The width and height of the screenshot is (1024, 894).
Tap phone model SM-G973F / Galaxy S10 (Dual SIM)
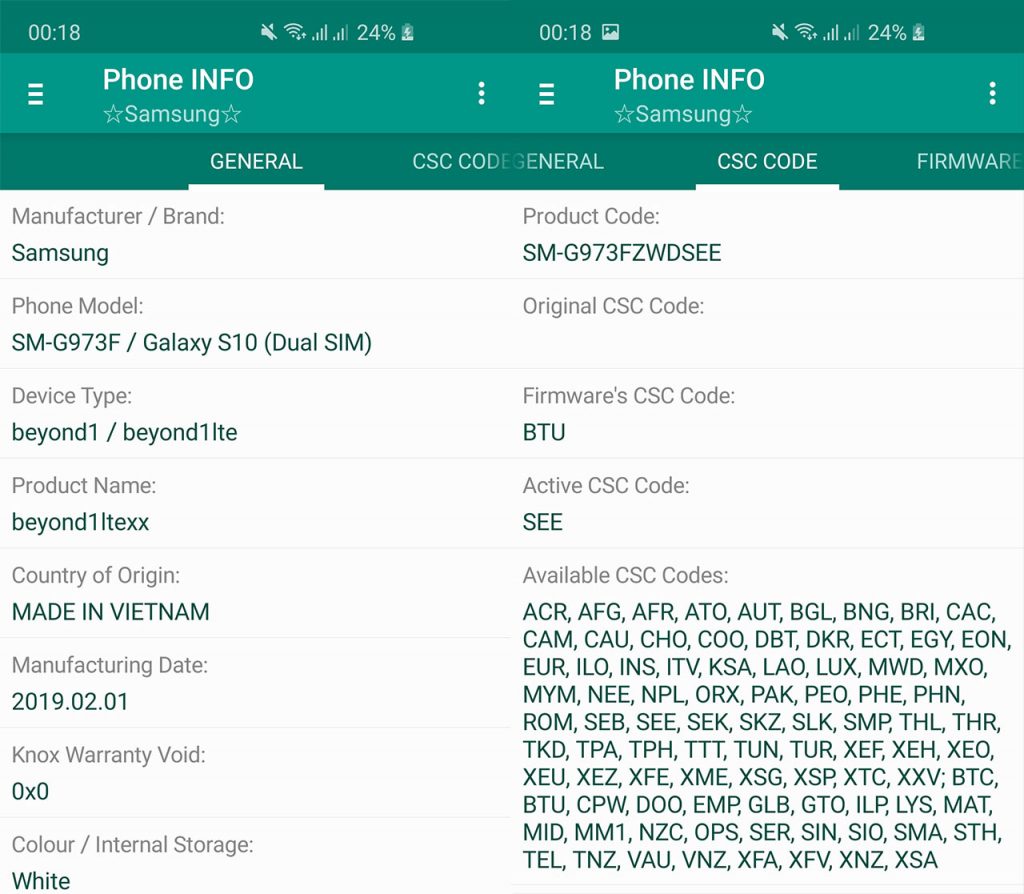point(192,342)
